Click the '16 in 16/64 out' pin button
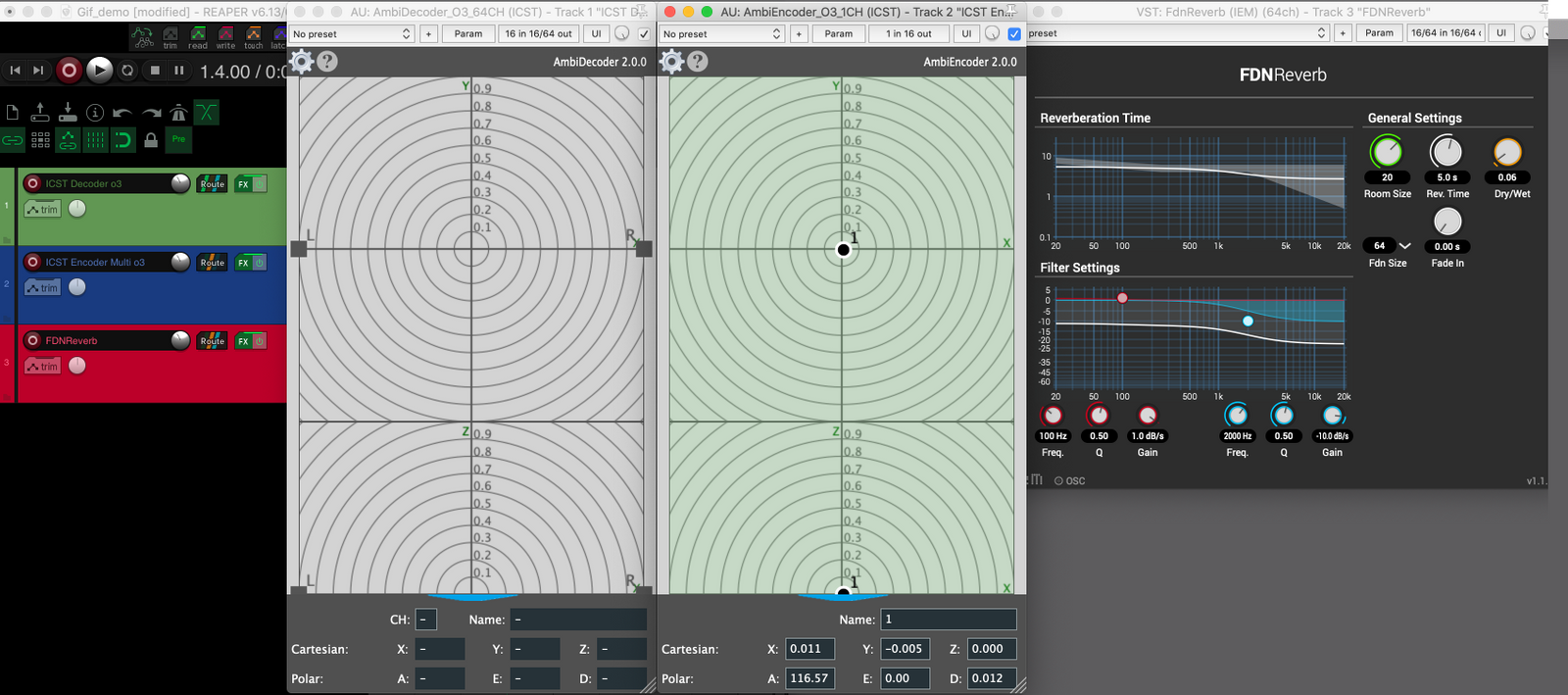Screen dimensions: 1568x695 538,33
